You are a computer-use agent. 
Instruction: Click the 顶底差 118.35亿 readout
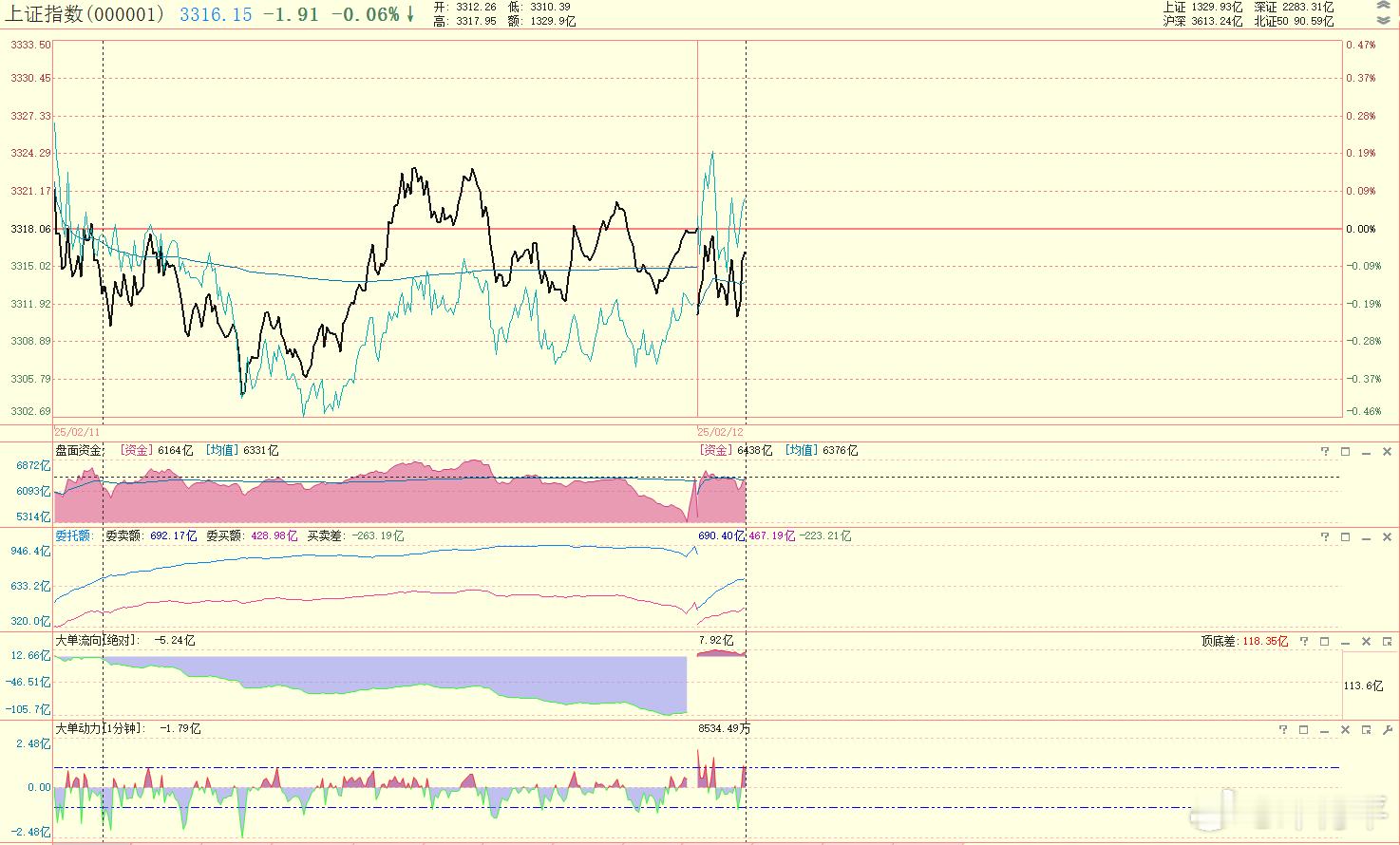coord(1244,641)
